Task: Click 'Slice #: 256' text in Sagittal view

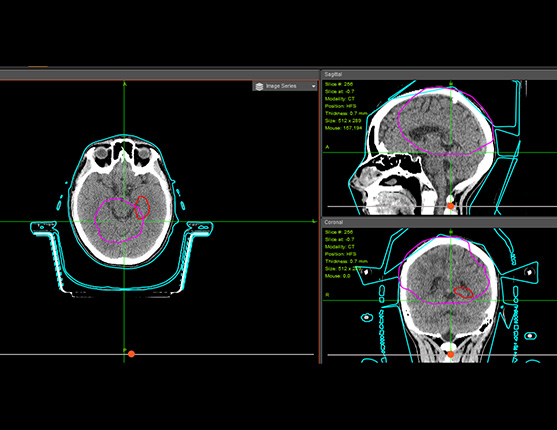Action: pyautogui.click(x=339, y=84)
